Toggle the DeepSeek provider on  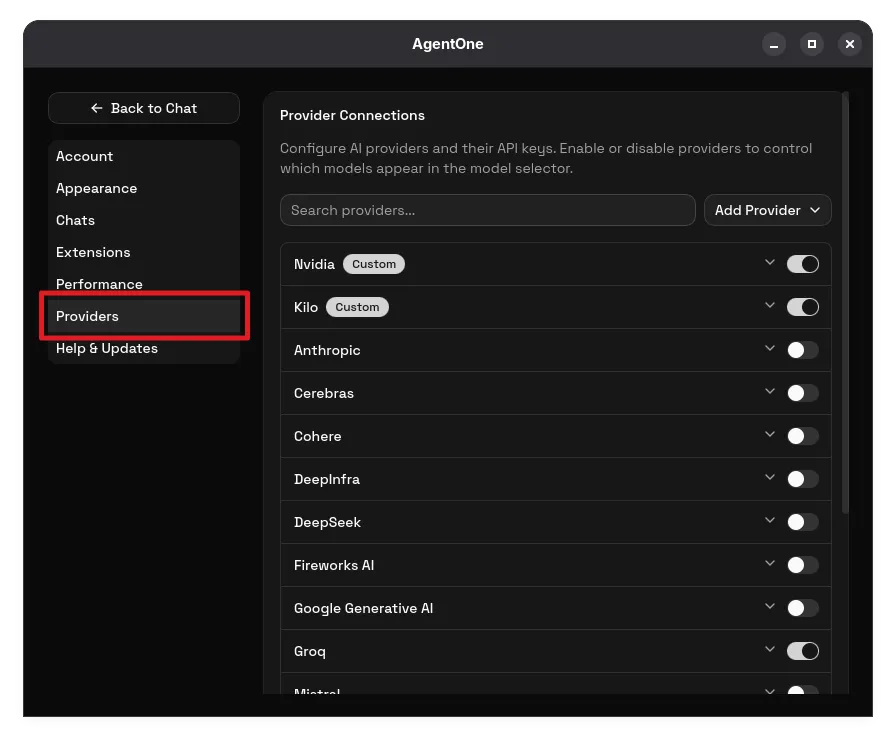(x=803, y=522)
